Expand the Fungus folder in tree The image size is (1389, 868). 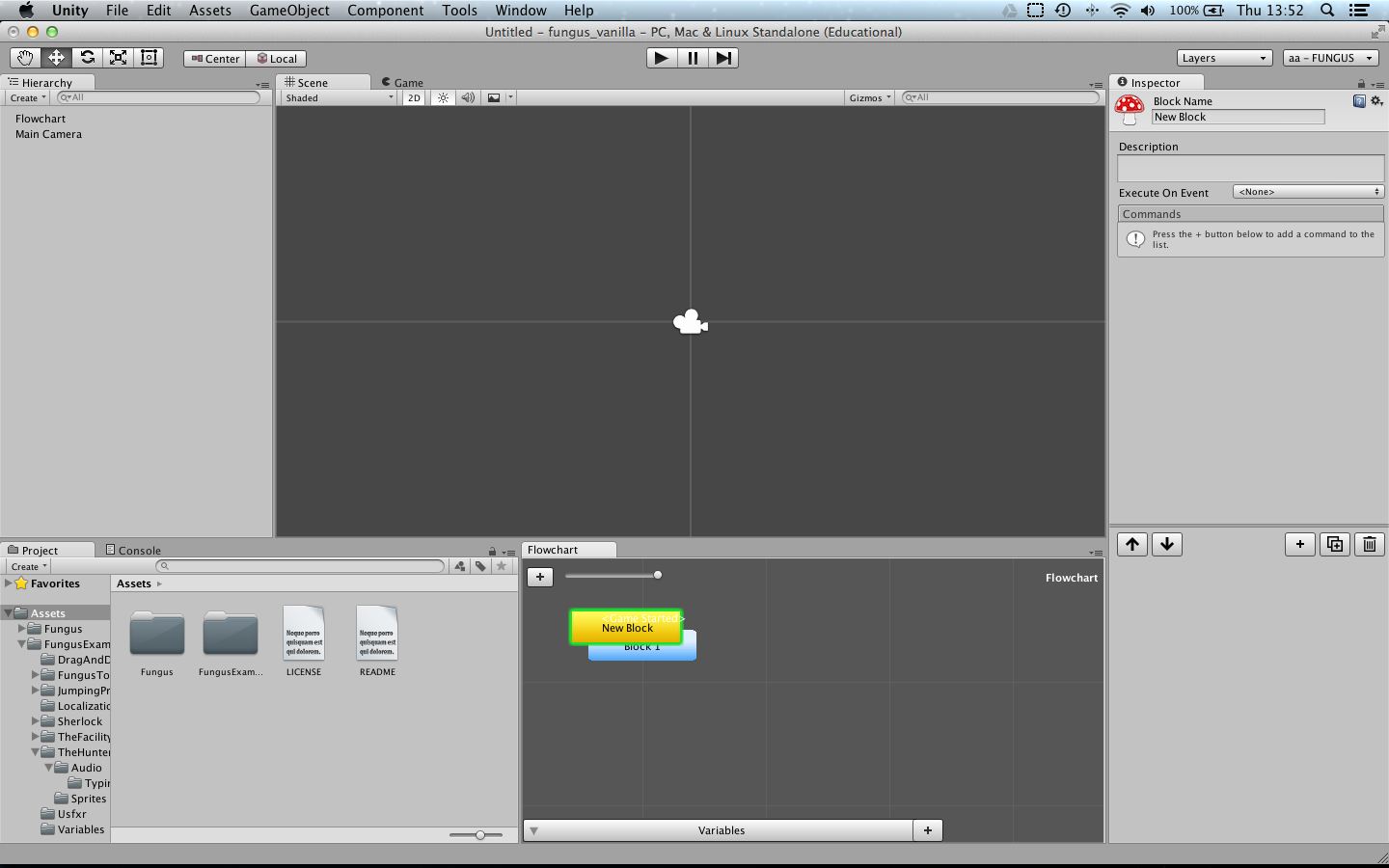(21, 629)
